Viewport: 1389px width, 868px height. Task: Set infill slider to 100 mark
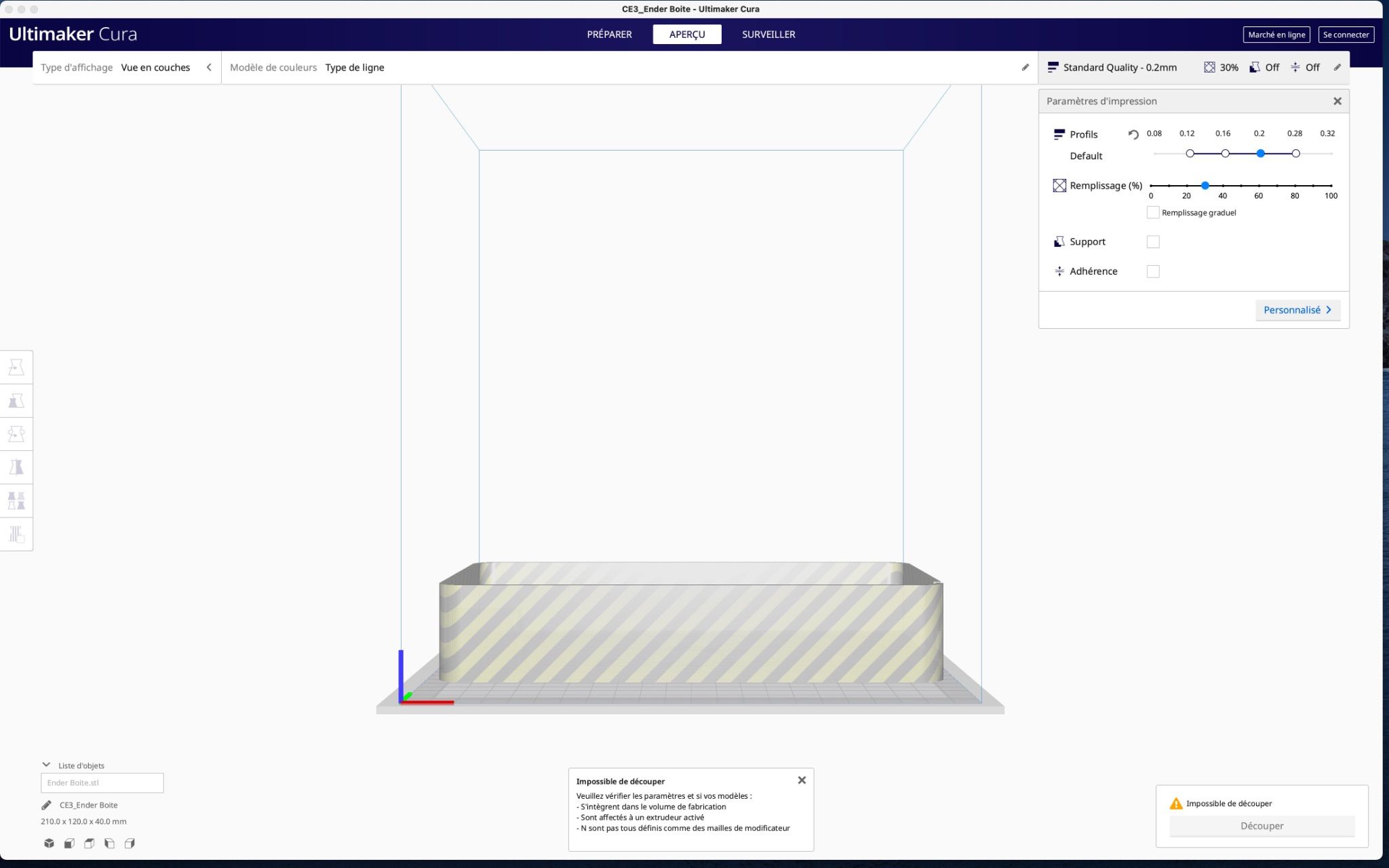(1331, 185)
